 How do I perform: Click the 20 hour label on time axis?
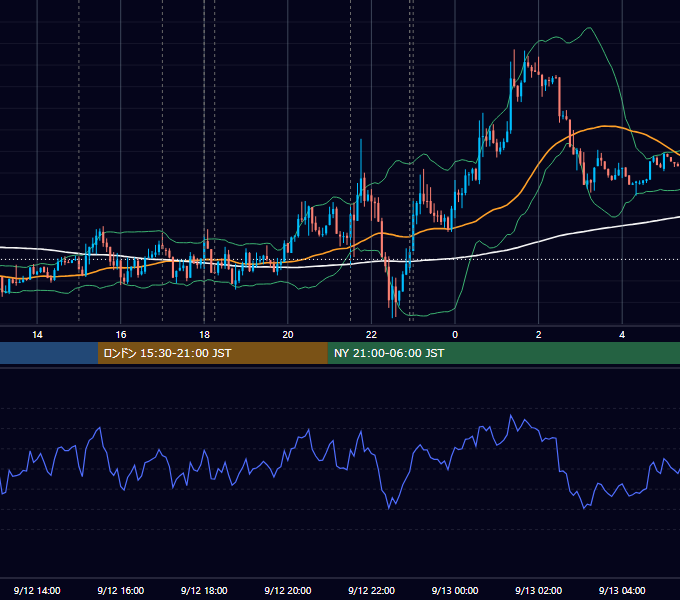(288, 335)
